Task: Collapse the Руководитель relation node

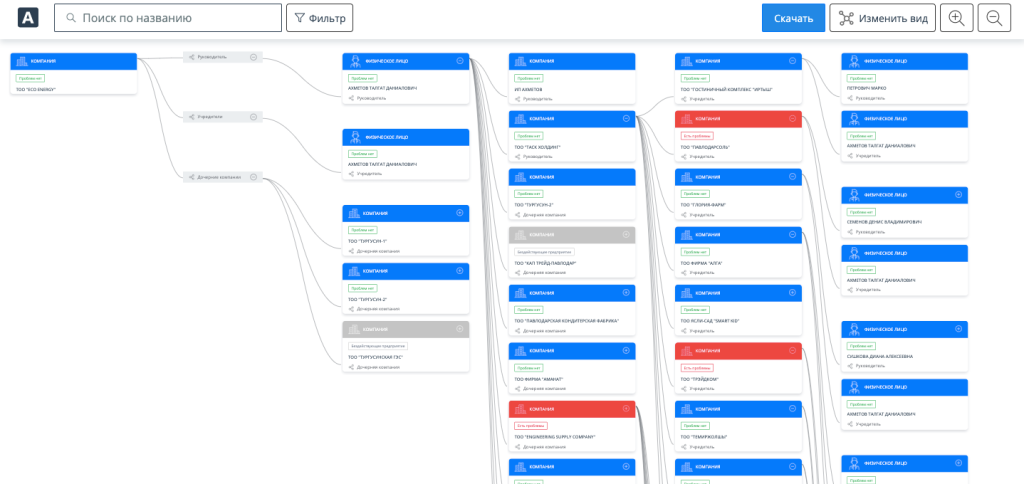Action: click(253, 57)
